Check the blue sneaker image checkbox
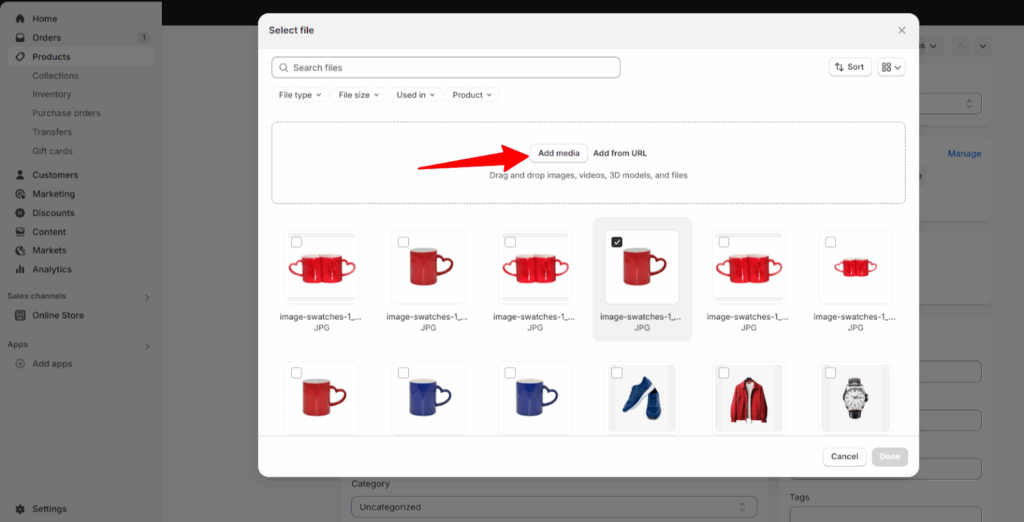 tap(617, 373)
